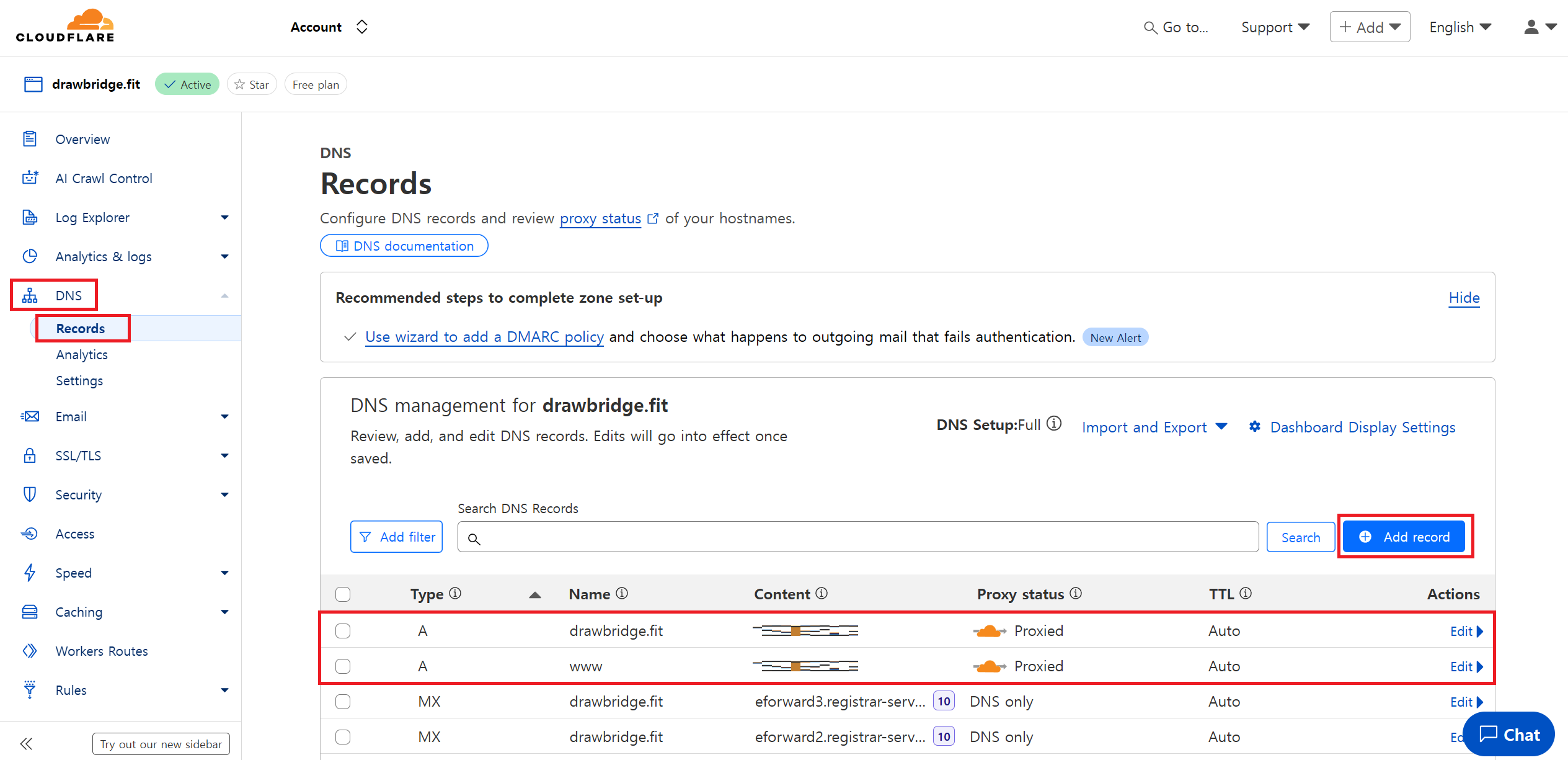
Task: Click the DNS Setup info icon
Action: 1054,424
